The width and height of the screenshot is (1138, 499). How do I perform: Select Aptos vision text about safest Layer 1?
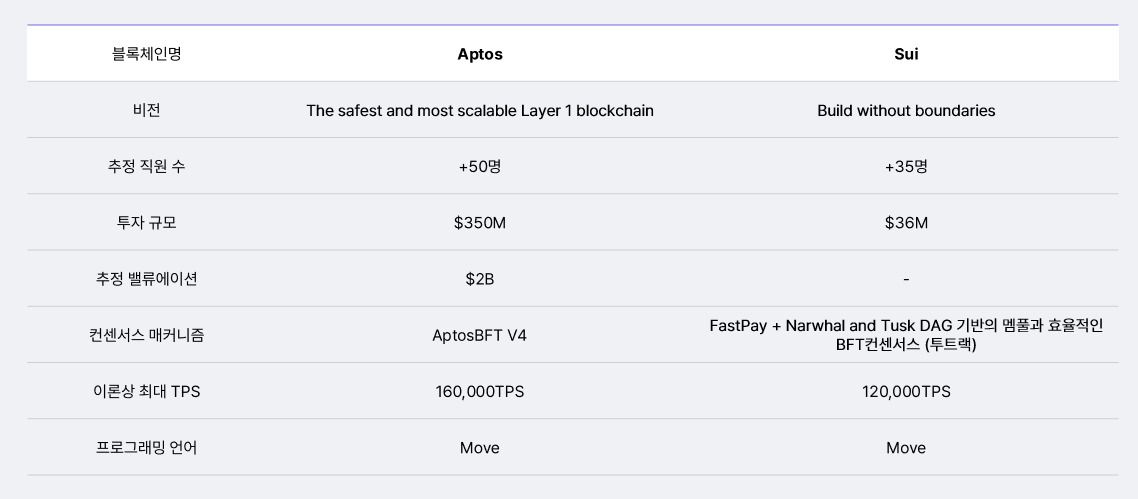(480, 110)
